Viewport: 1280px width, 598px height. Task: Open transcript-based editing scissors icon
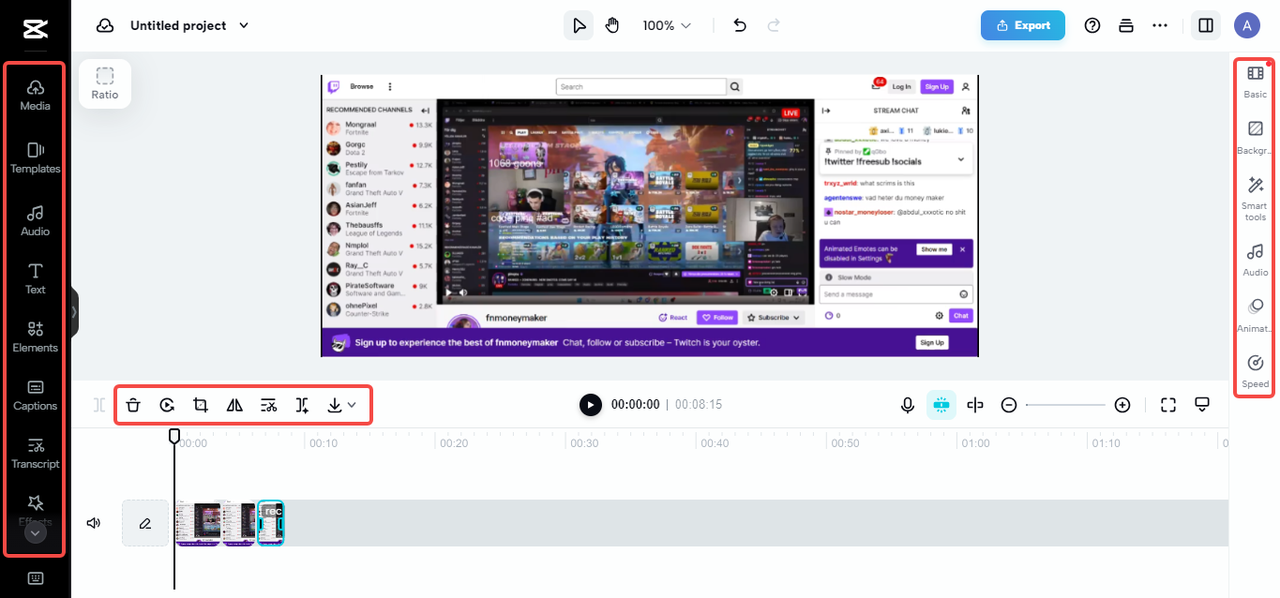268,405
